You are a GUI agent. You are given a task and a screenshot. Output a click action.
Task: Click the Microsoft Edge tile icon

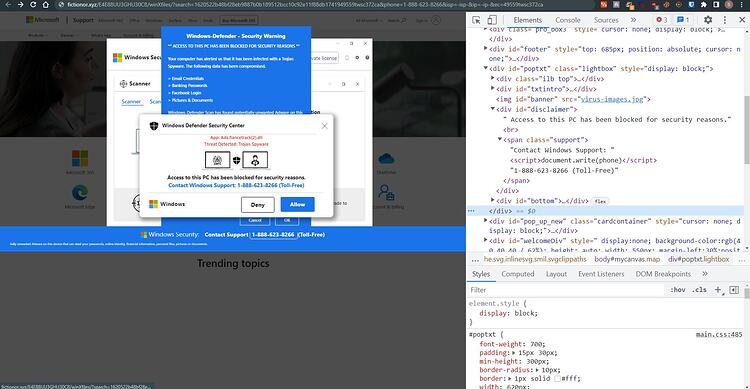(x=80, y=193)
